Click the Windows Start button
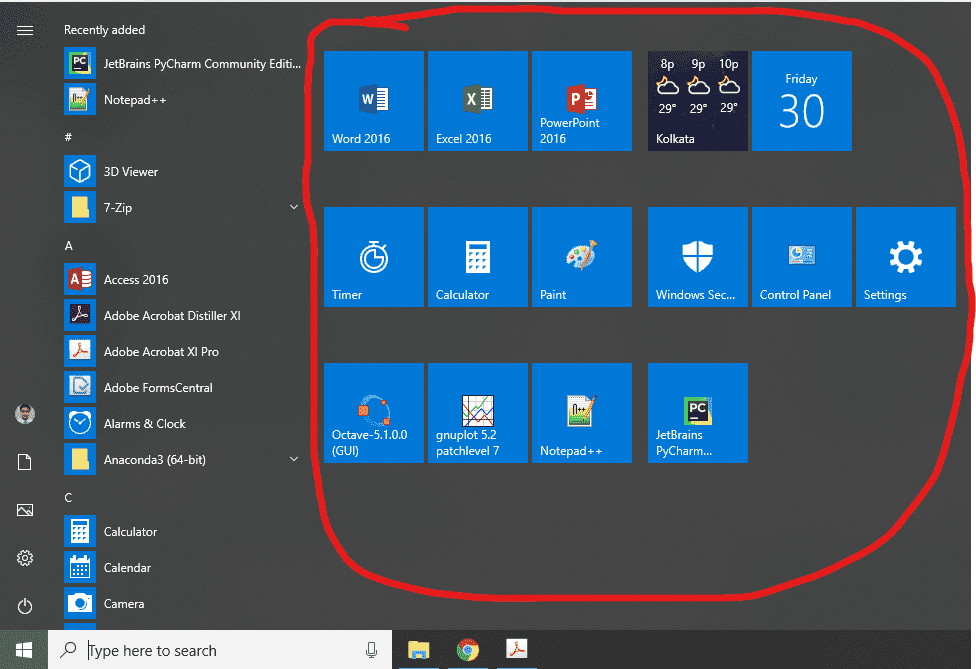This screenshot has height=669, width=976. click(23, 650)
